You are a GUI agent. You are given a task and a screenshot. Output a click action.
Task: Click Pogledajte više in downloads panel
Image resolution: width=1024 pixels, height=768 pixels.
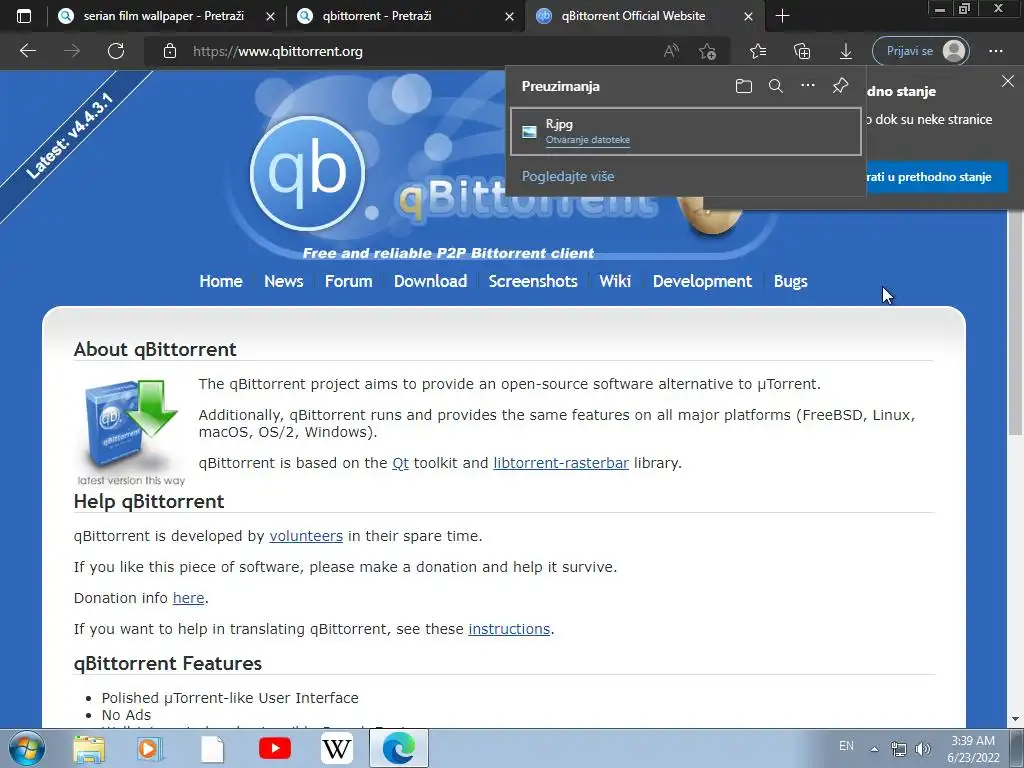[x=568, y=176]
